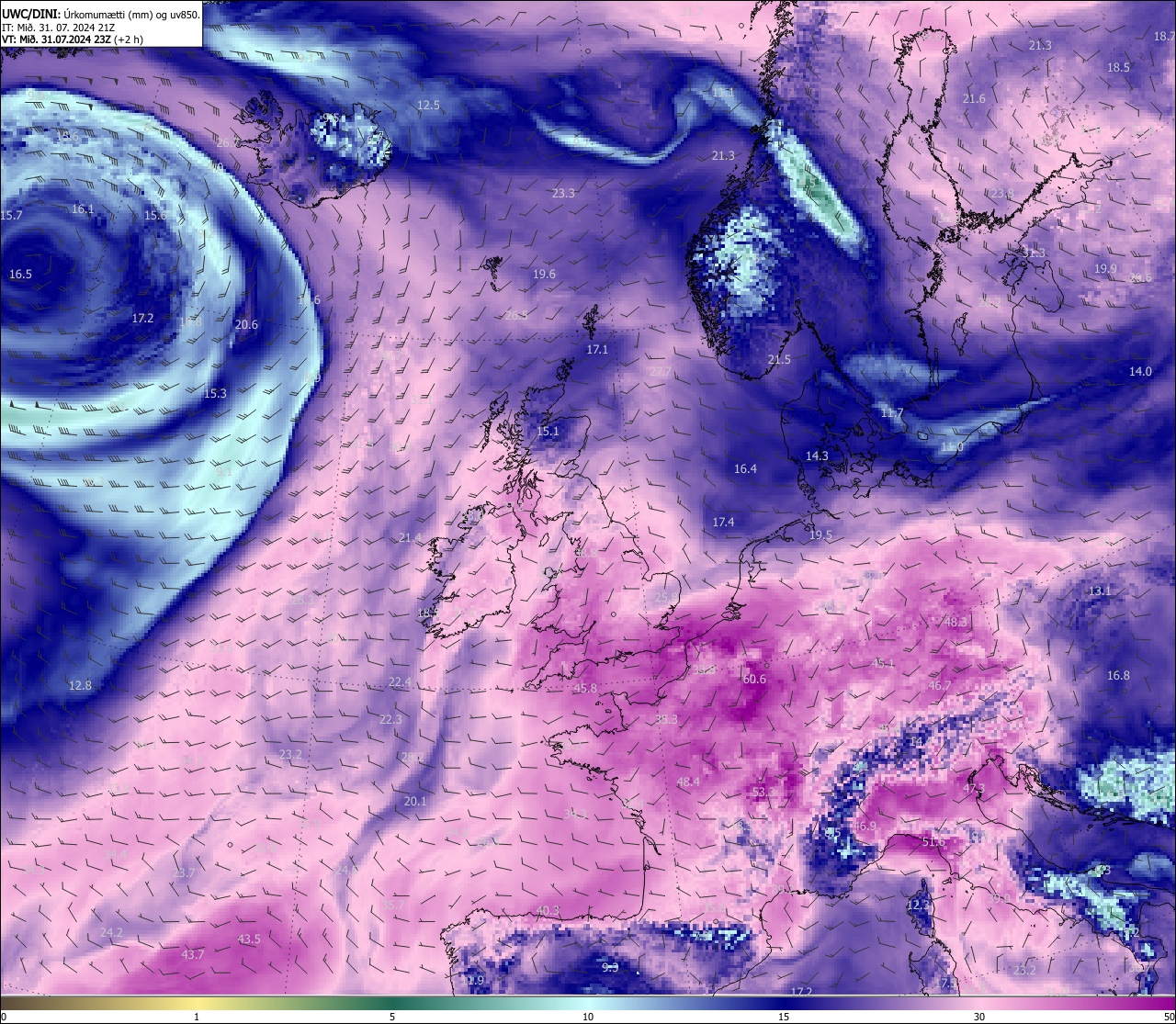The height and width of the screenshot is (1024, 1176).
Task: Click the 18.5 value in the top-right corner
Action: 1118,67
